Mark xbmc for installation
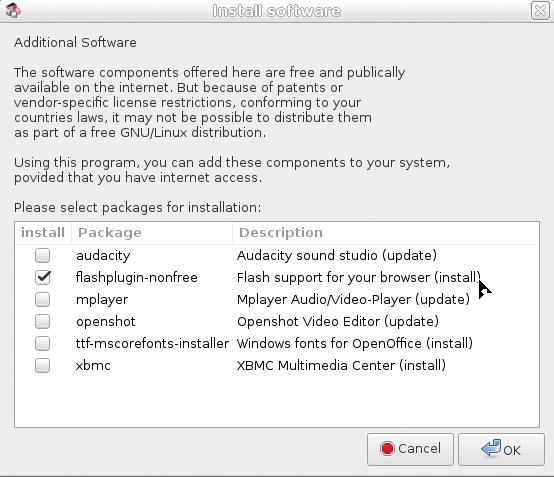This screenshot has height=477, width=554. [x=42, y=365]
